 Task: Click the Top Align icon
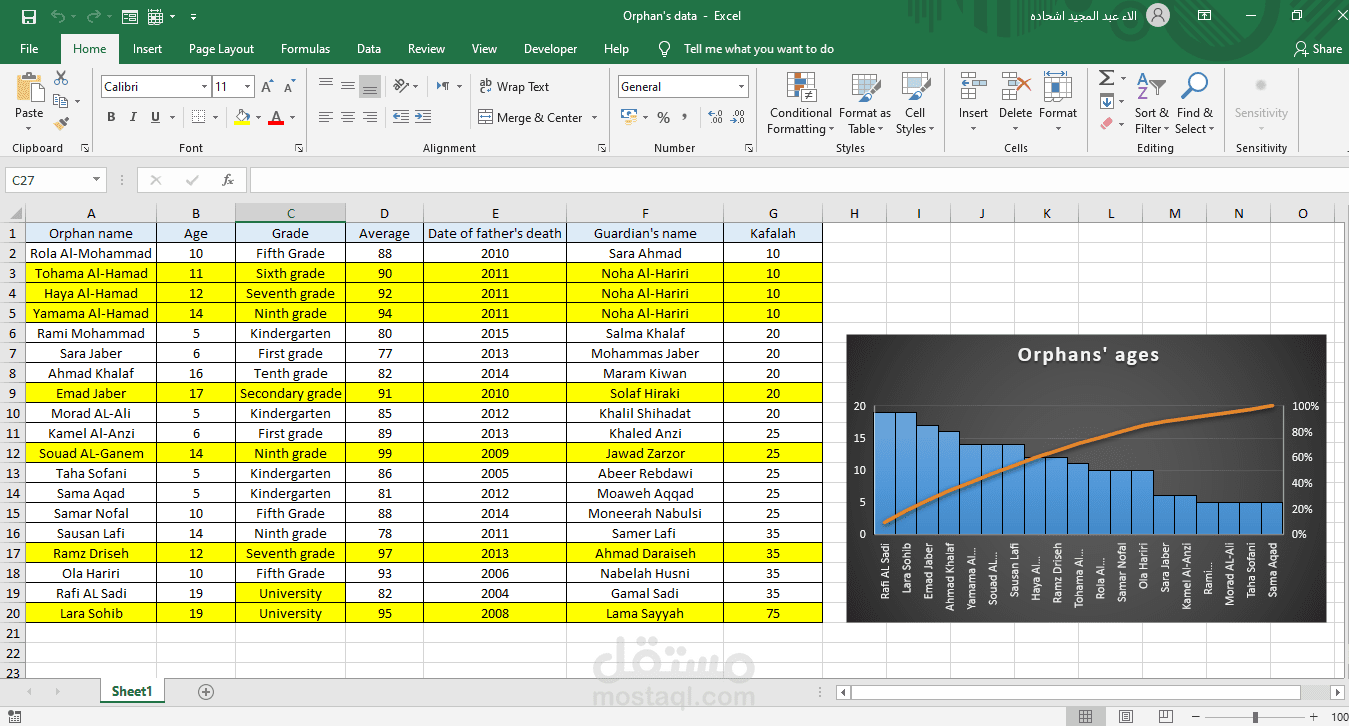click(324, 86)
